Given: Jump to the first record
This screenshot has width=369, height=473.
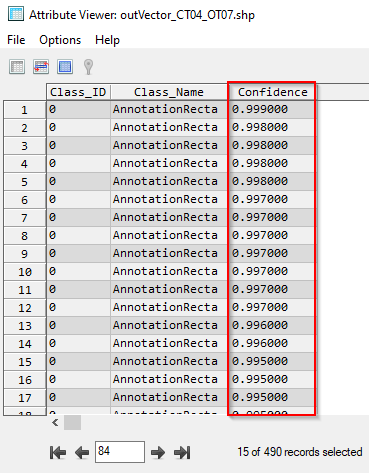Looking at the screenshot, I should pyautogui.click(x=58, y=453).
